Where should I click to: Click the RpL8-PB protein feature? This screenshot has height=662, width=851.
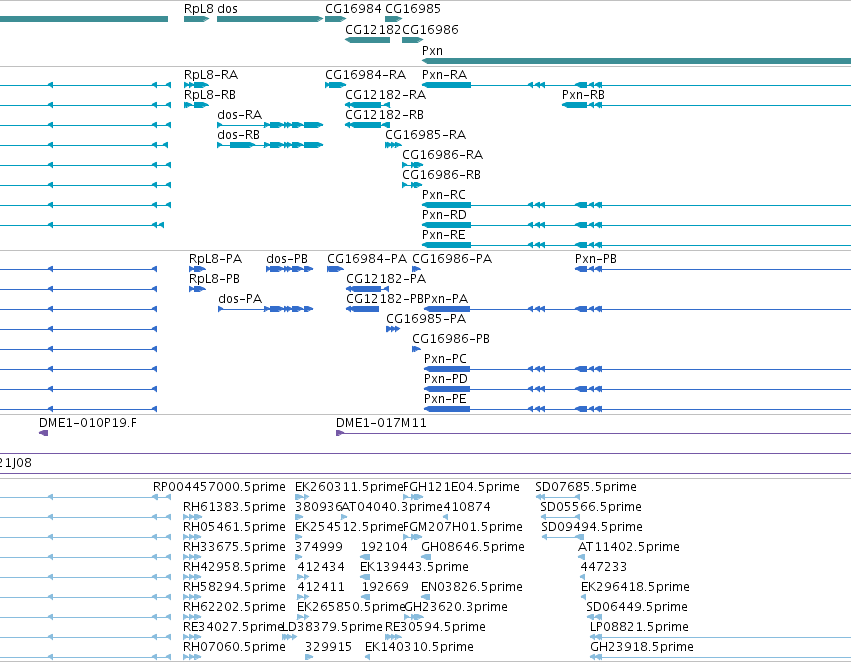pos(197,289)
